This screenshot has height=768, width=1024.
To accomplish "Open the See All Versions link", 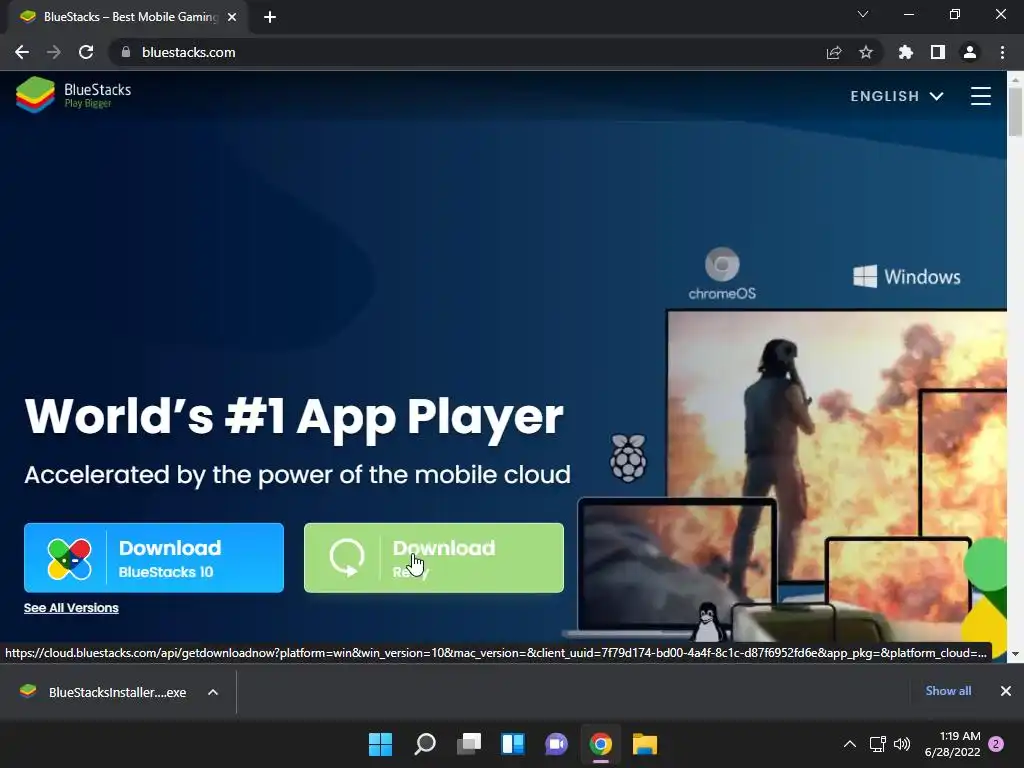I will [71, 608].
